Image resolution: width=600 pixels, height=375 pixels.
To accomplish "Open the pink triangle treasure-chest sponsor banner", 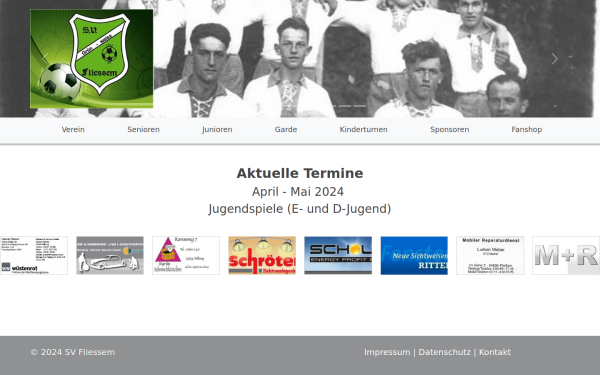I will coord(186,255).
